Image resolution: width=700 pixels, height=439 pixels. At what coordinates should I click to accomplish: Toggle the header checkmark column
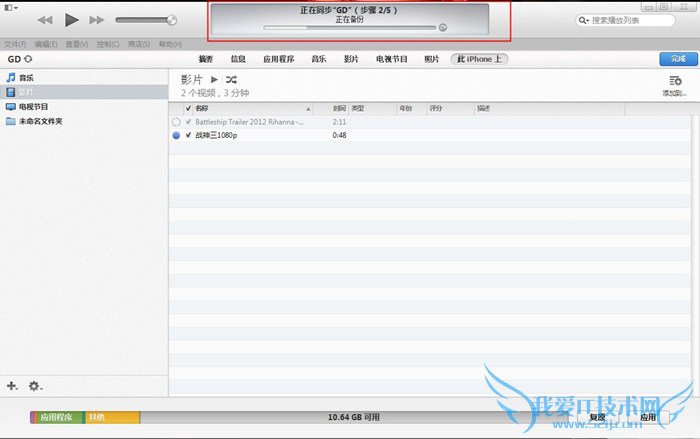pyautogui.click(x=188, y=108)
